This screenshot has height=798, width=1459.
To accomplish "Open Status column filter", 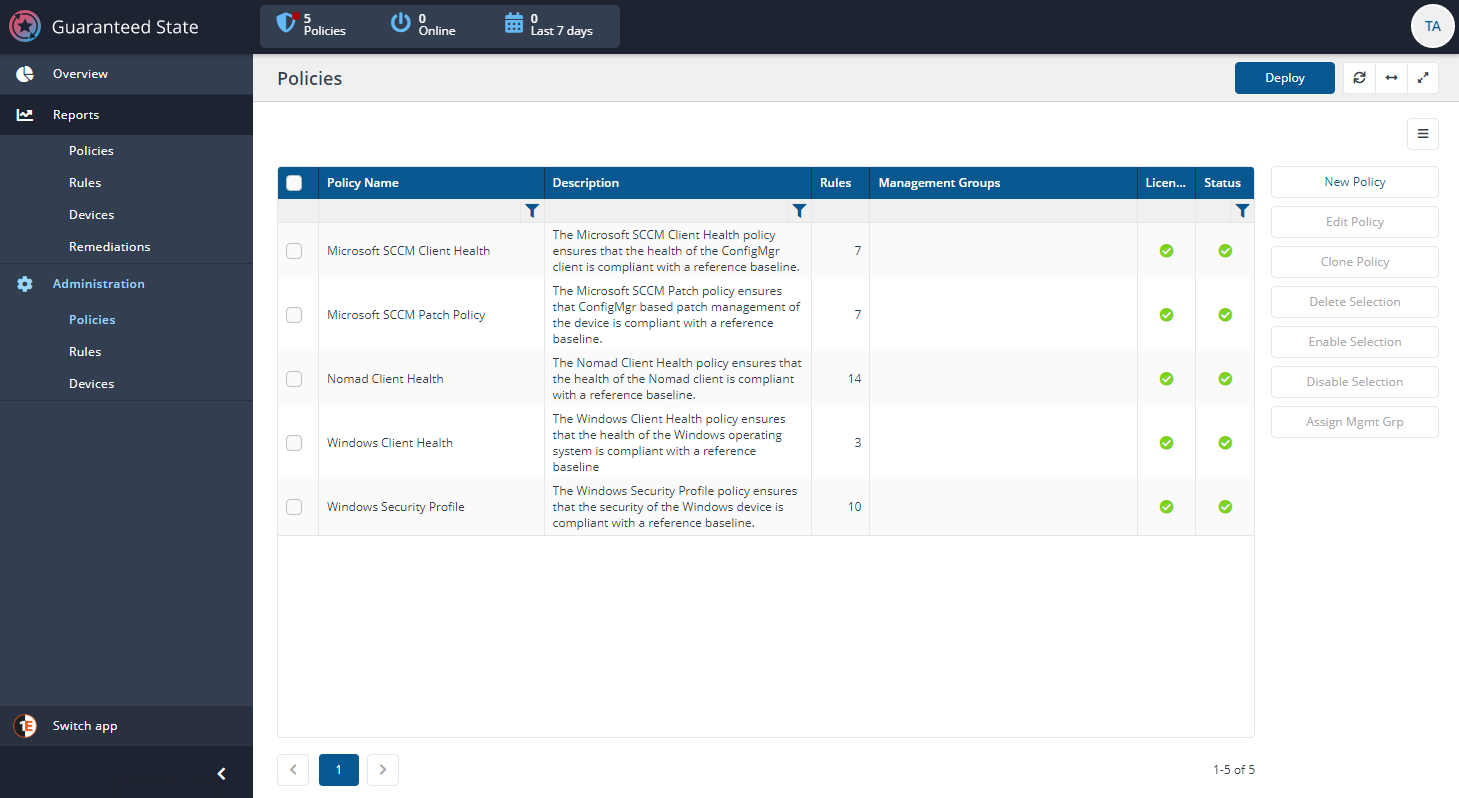I will pyautogui.click(x=1242, y=211).
